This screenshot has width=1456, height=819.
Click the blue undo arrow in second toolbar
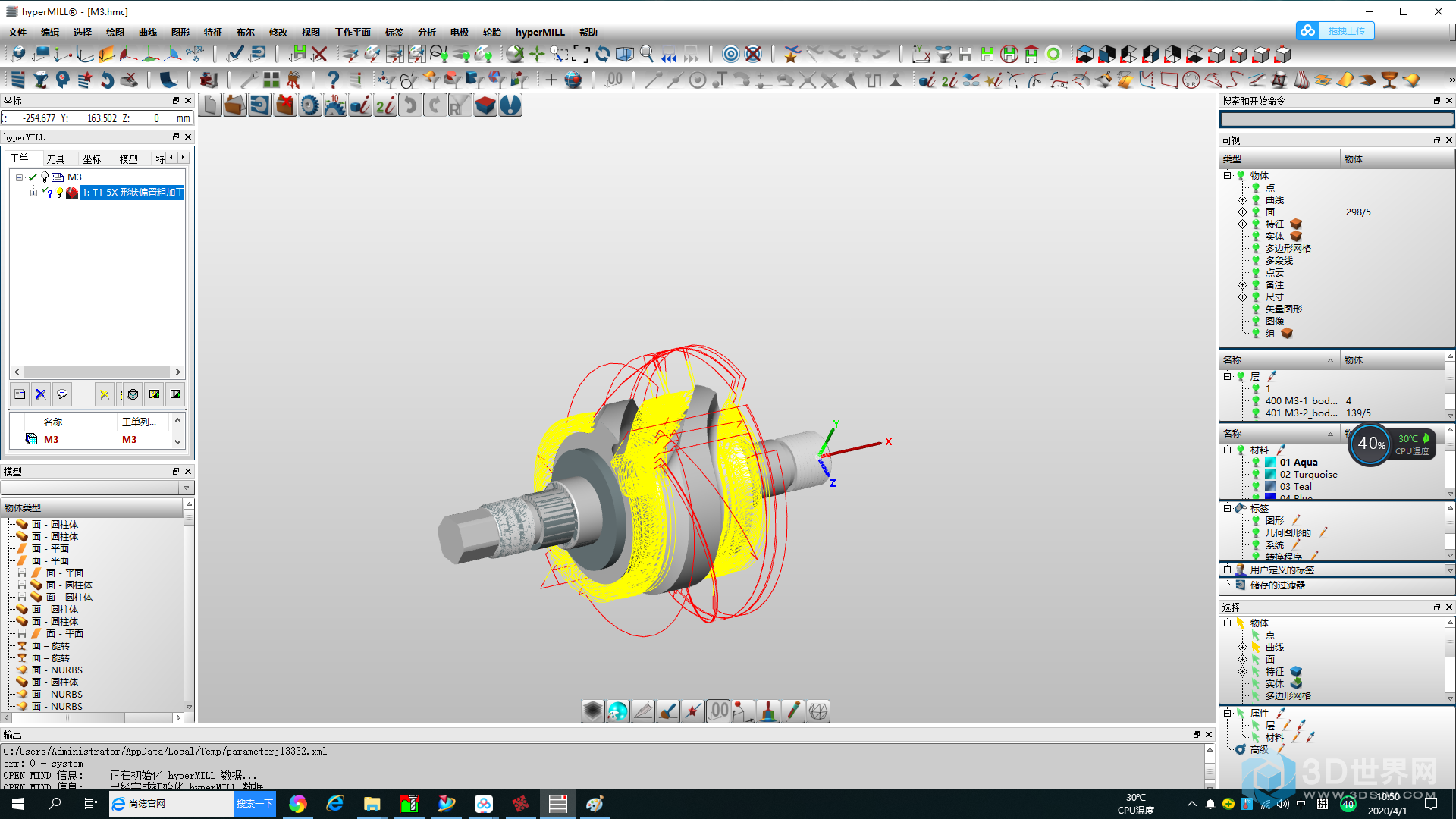107,80
